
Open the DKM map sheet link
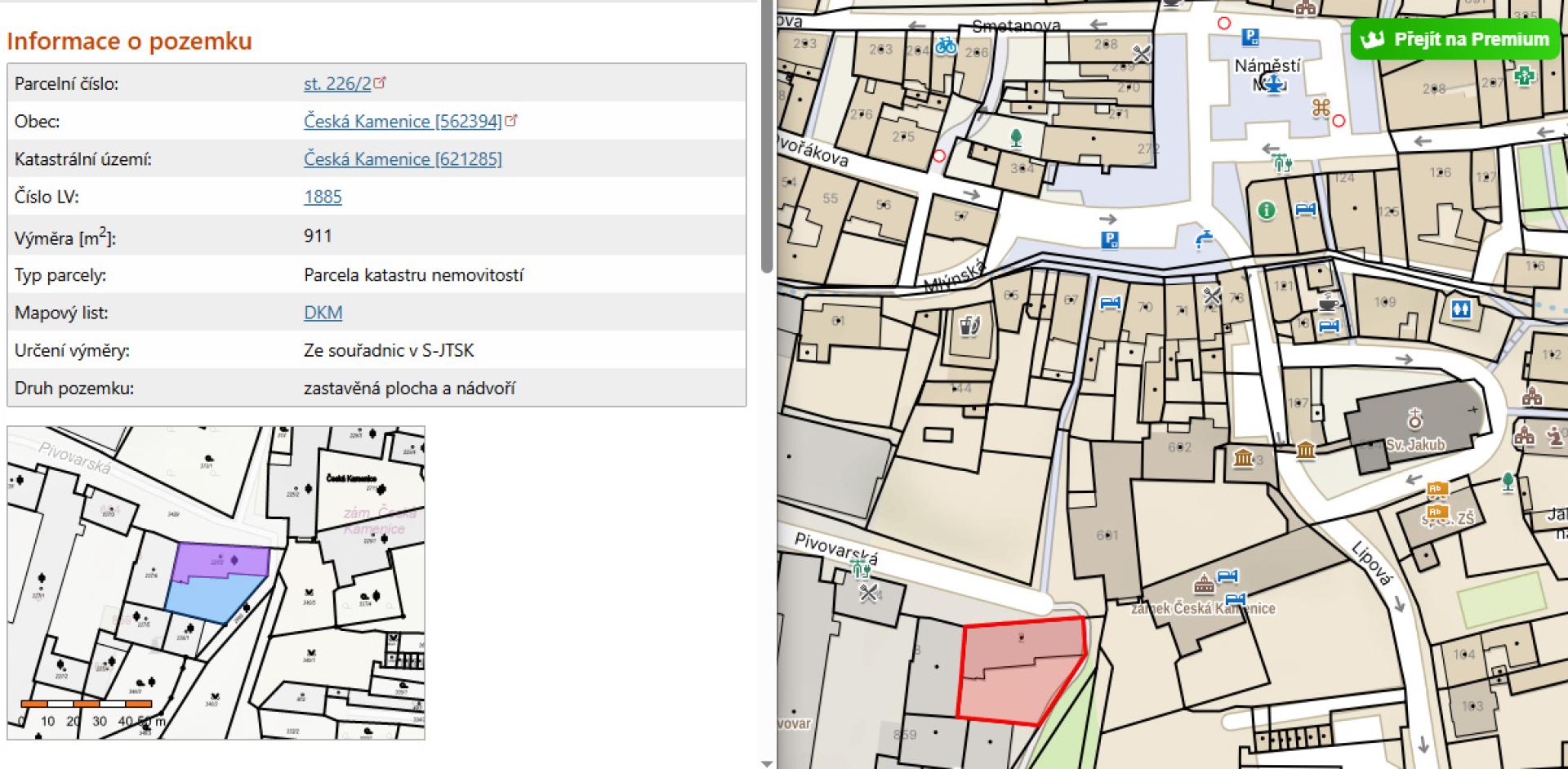coord(323,313)
